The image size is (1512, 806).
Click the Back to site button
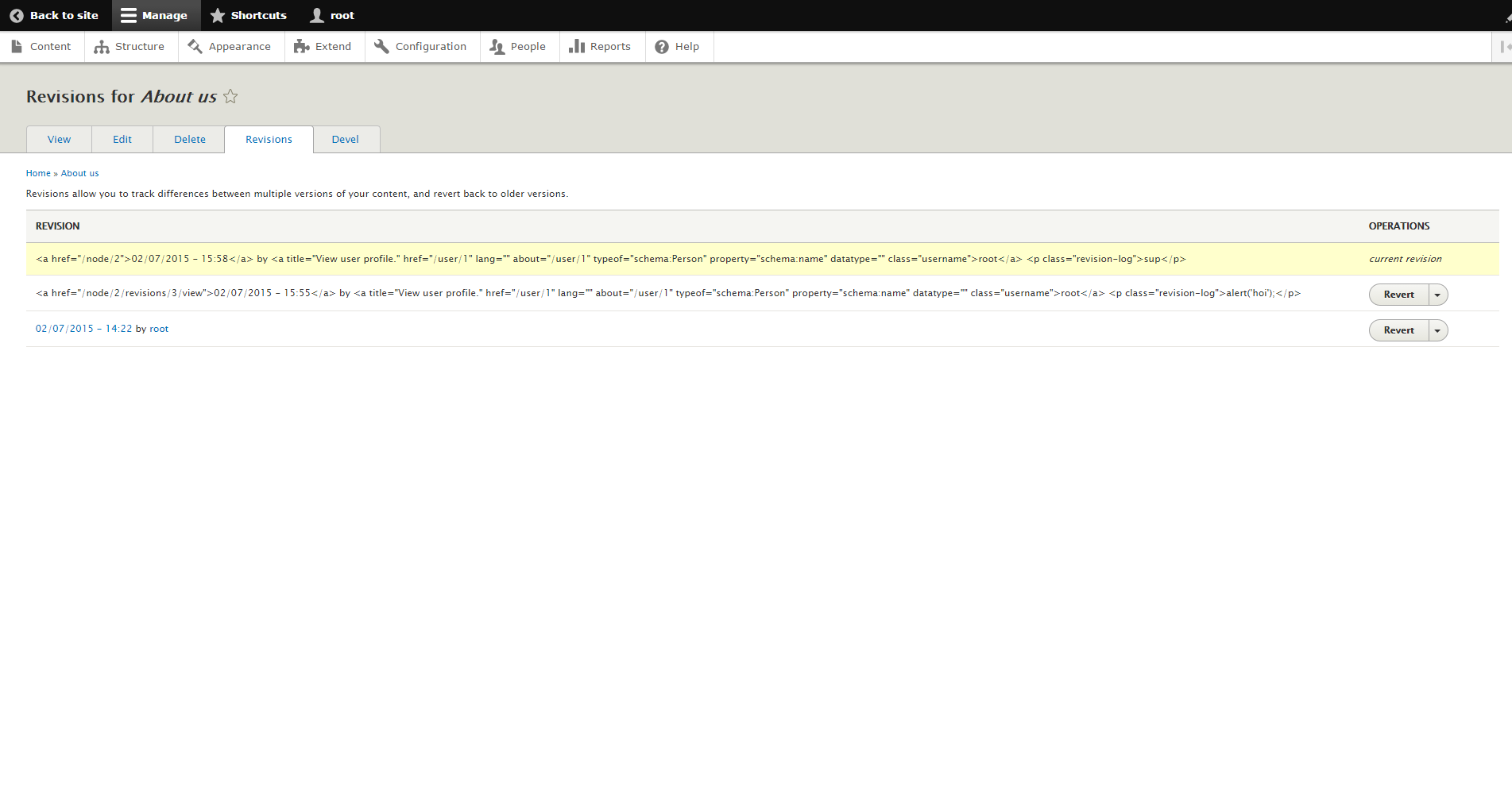pos(54,15)
